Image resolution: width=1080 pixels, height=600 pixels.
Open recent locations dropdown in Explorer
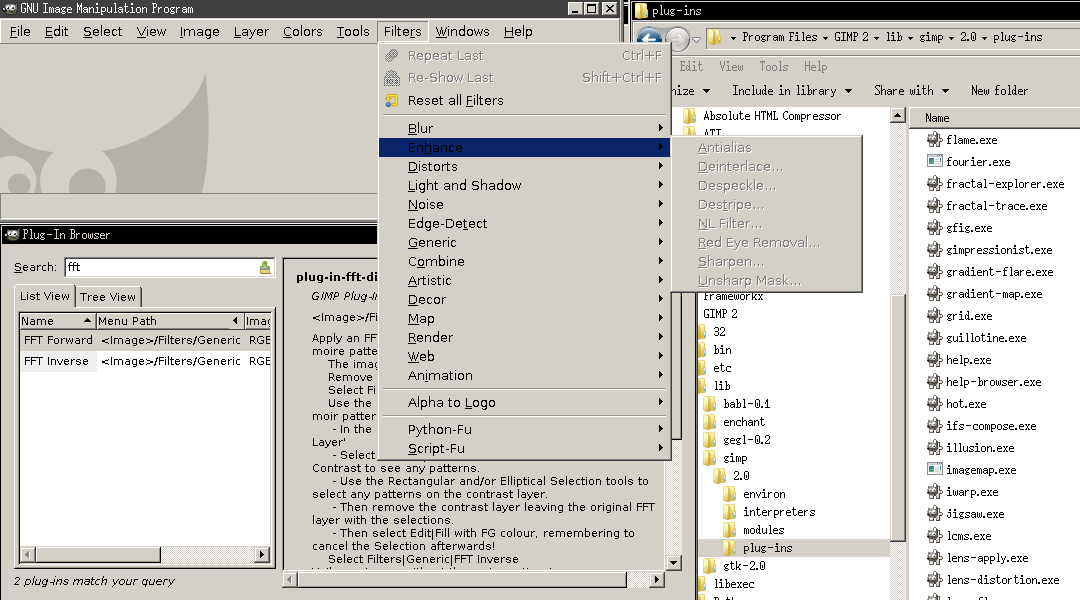click(x=696, y=40)
